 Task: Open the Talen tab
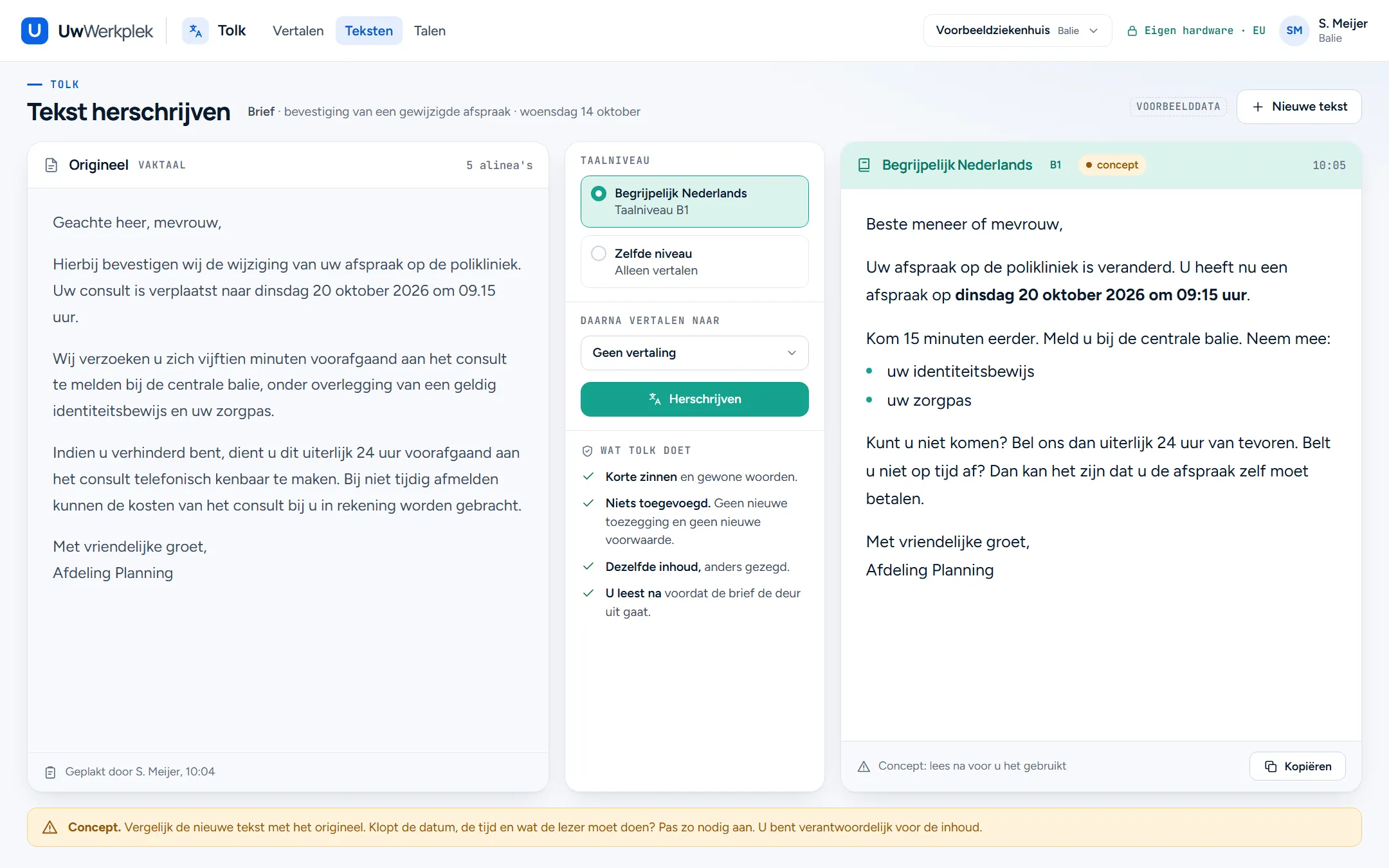tap(430, 31)
